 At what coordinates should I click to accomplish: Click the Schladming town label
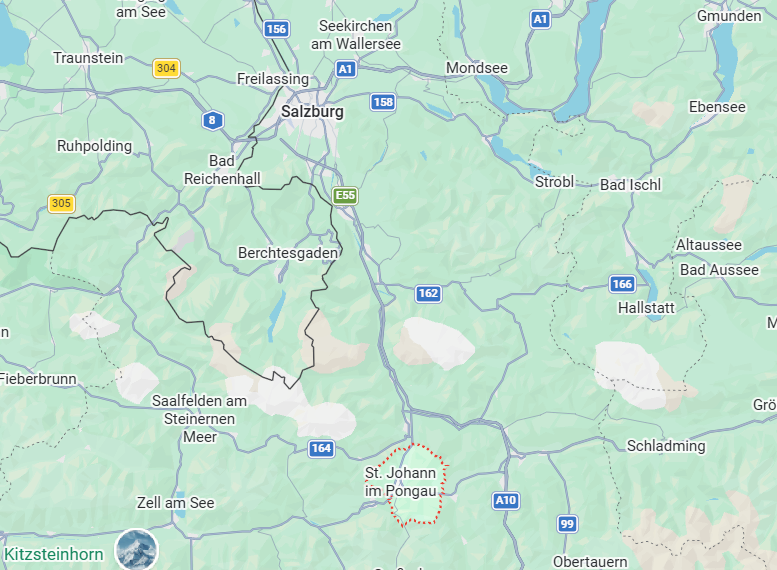(666, 446)
